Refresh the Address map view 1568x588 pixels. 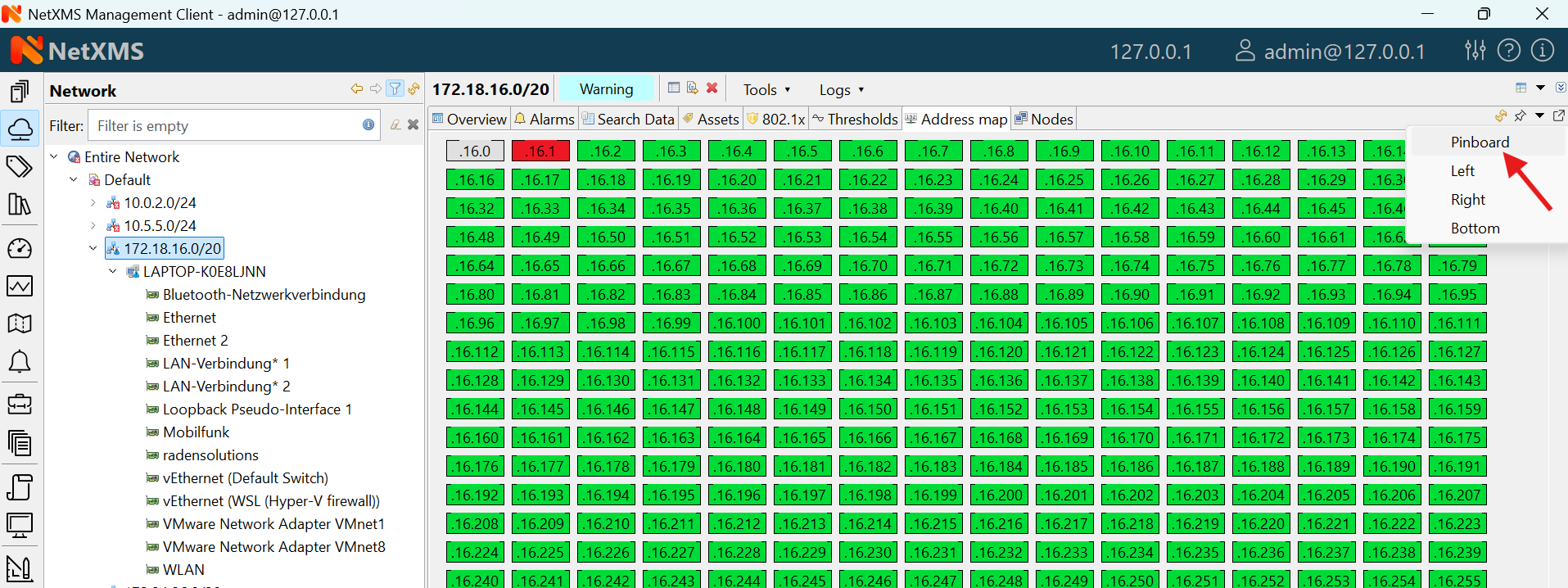[1500, 116]
